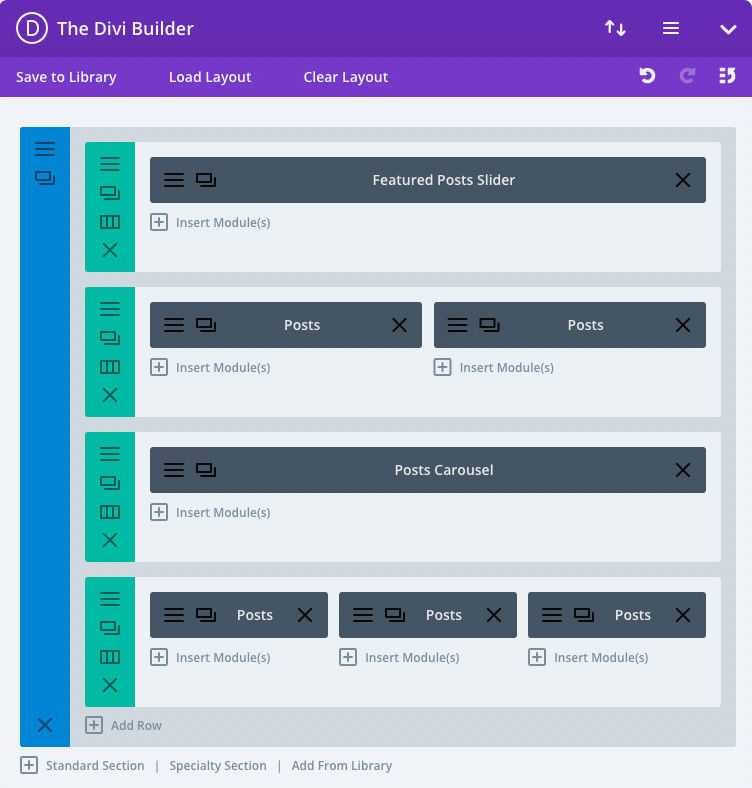Remove first Posts module in three-column row

click(305, 615)
